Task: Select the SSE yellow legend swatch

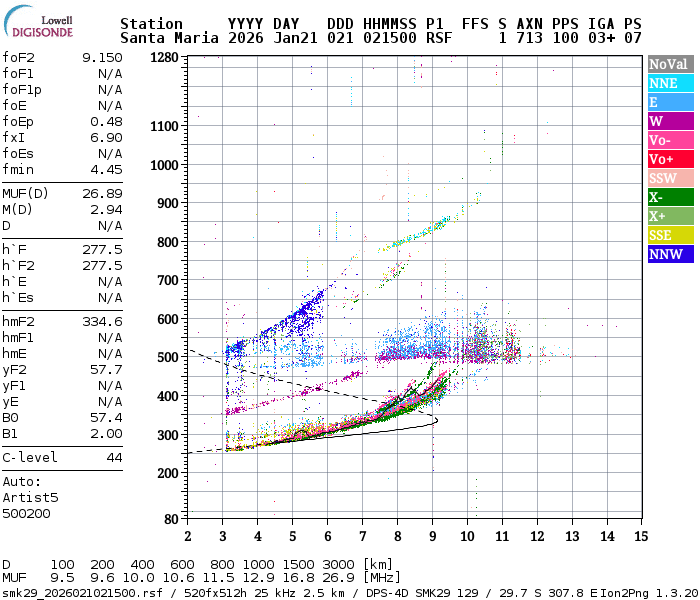Action: point(671,235)
